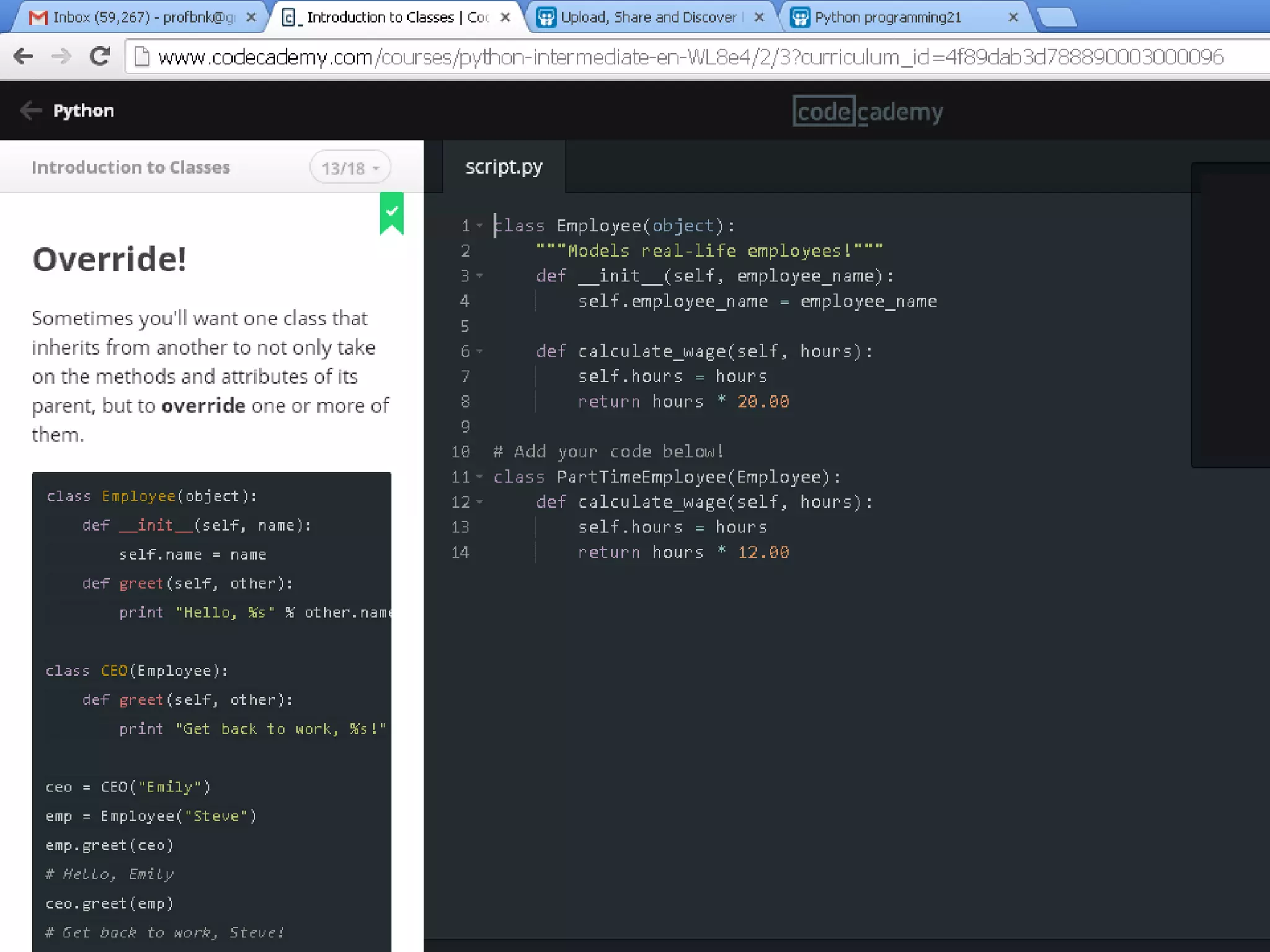Select the Introduction to Classes browser tab

click(x=397, y=17)
